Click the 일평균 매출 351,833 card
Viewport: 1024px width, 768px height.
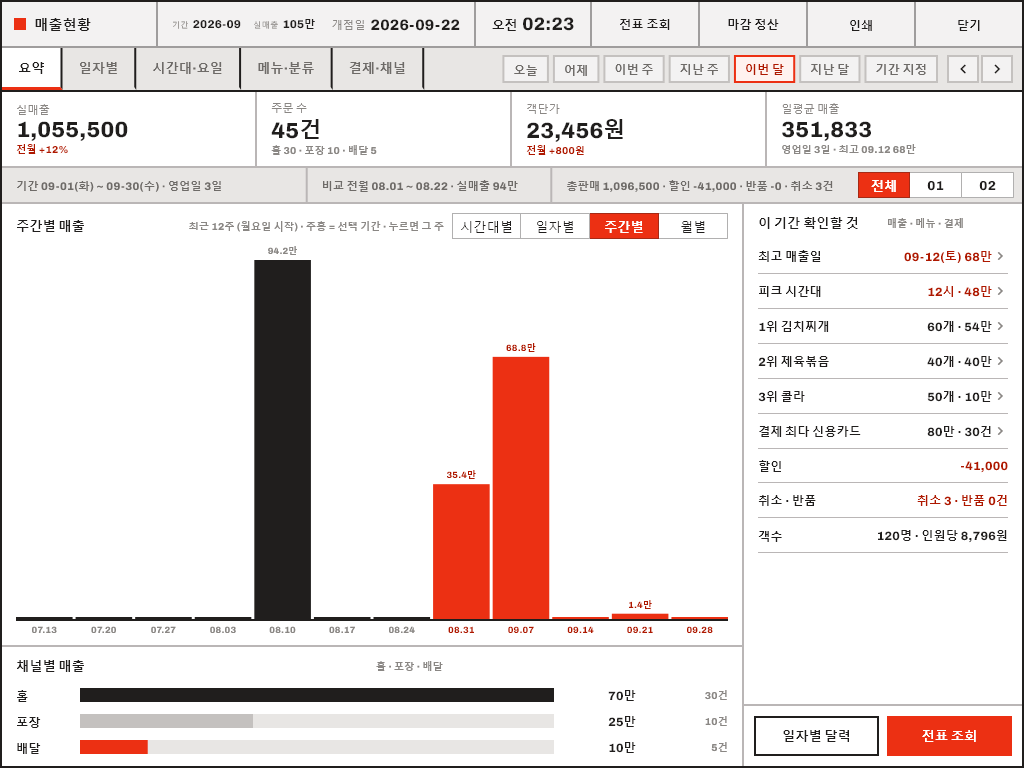tap(894, 129)
